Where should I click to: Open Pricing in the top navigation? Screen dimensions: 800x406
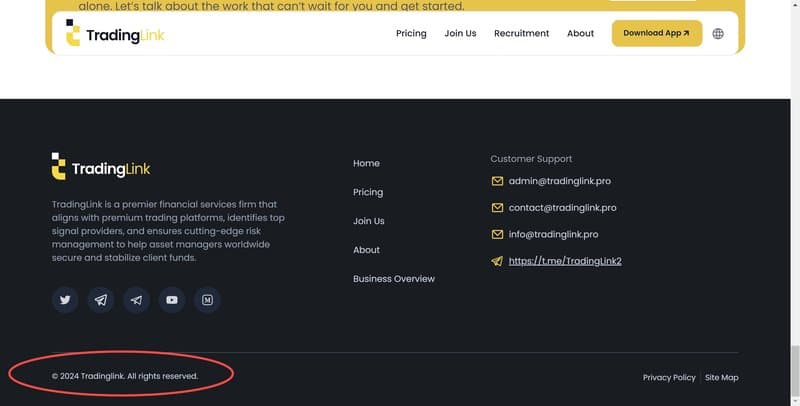411,33
